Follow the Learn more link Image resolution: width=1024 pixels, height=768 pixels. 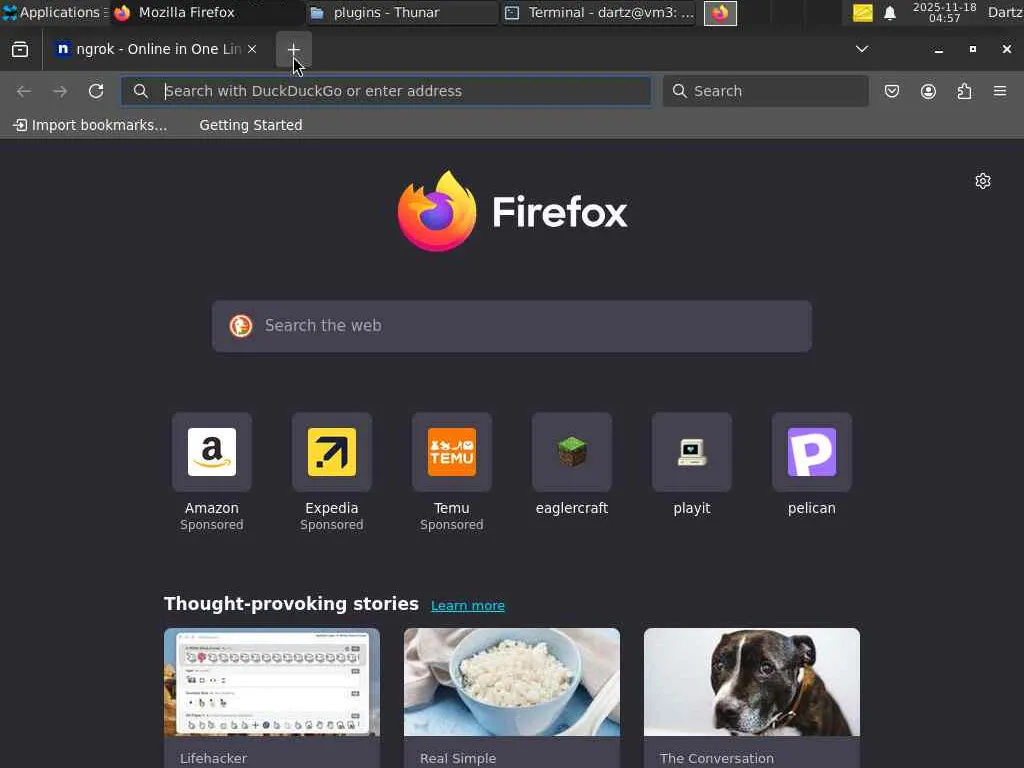point(468,605)
